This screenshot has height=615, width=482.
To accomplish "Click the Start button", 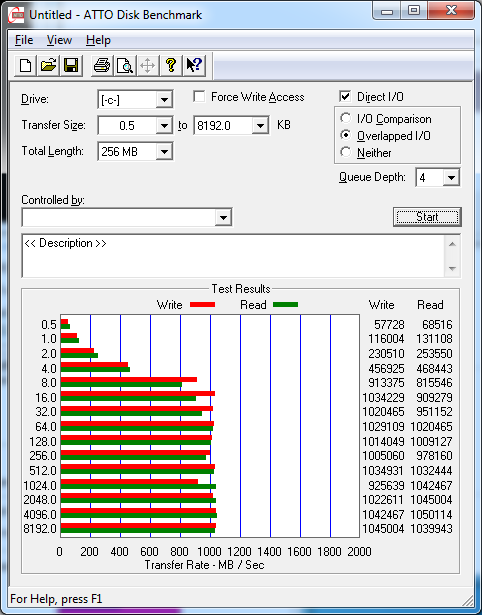I will pos(427,217).
